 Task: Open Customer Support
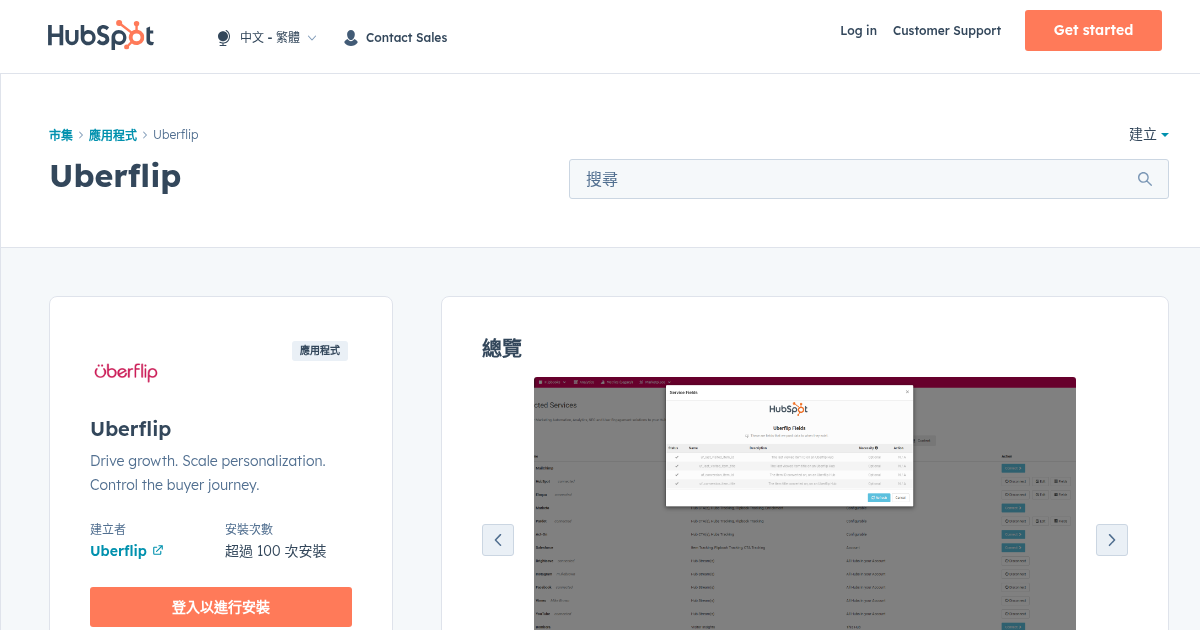coord(946,31)
